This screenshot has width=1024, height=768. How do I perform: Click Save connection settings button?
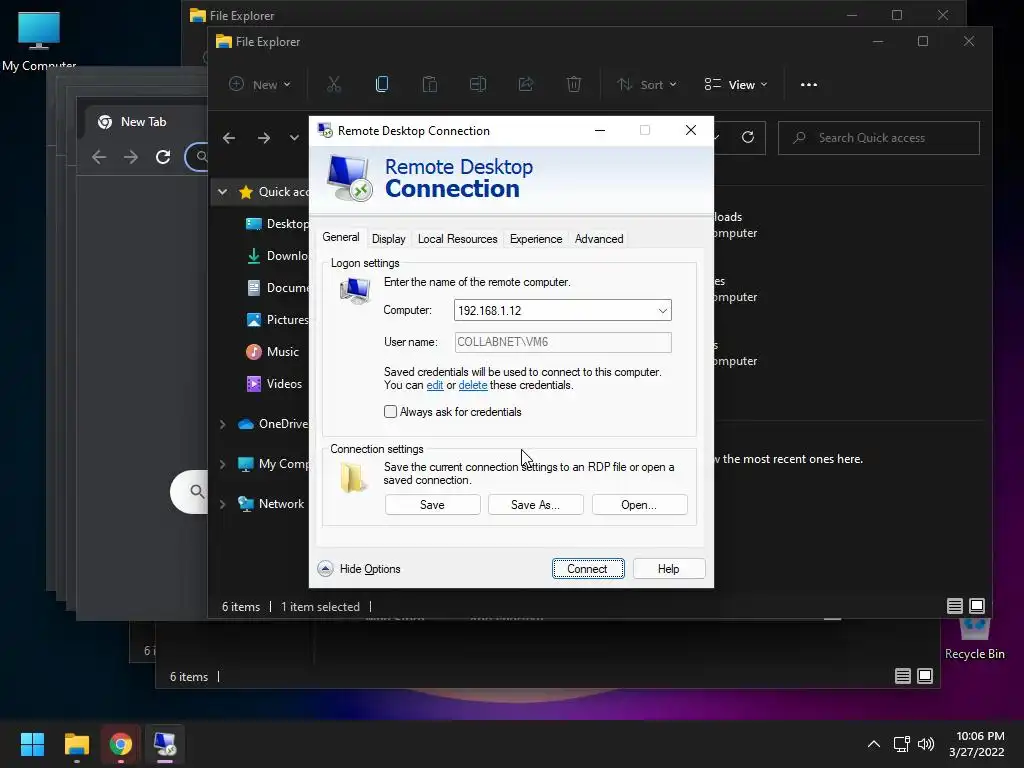[432, 505]
